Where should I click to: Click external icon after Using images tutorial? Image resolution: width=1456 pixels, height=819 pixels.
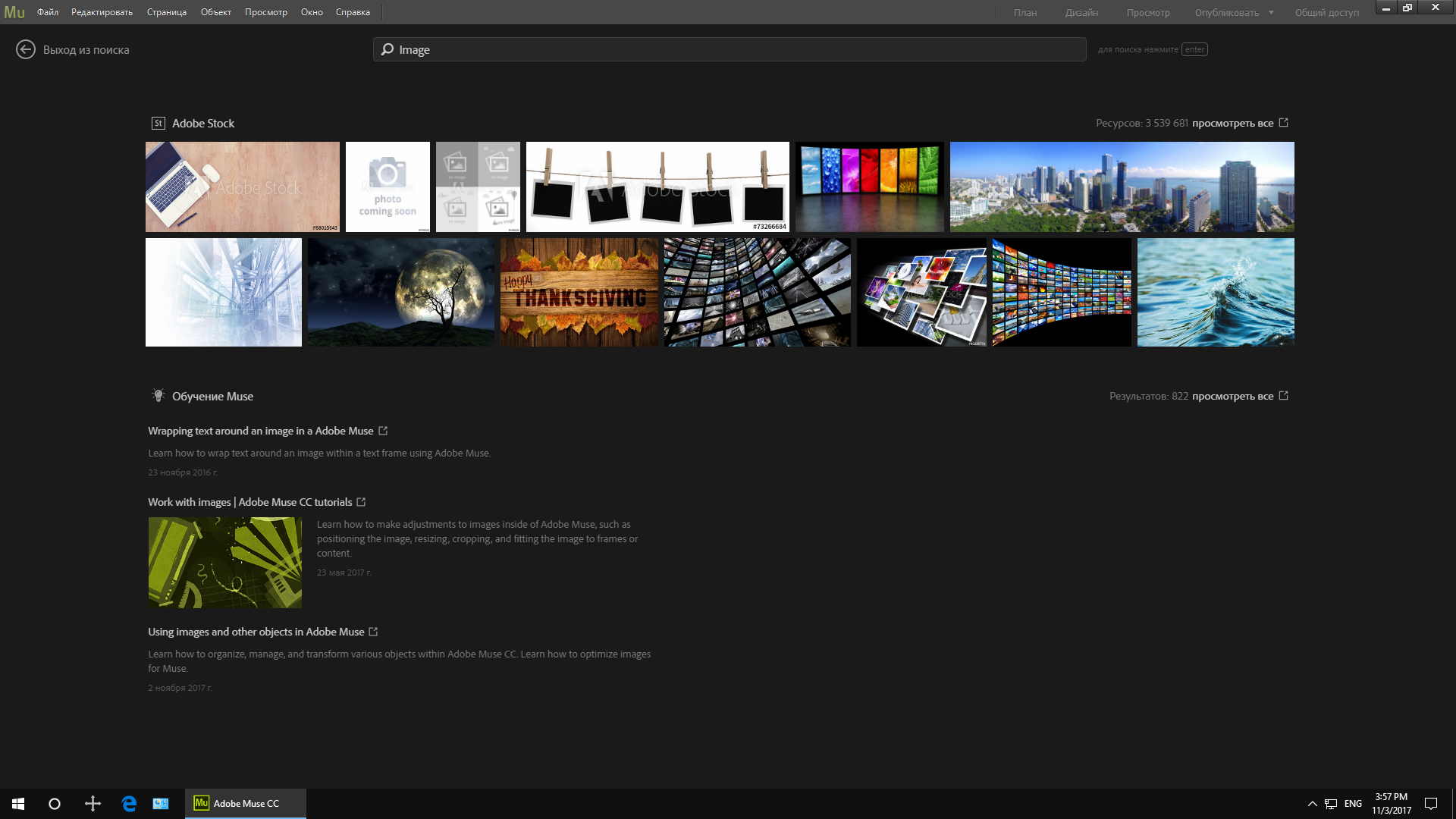(373, 632)
